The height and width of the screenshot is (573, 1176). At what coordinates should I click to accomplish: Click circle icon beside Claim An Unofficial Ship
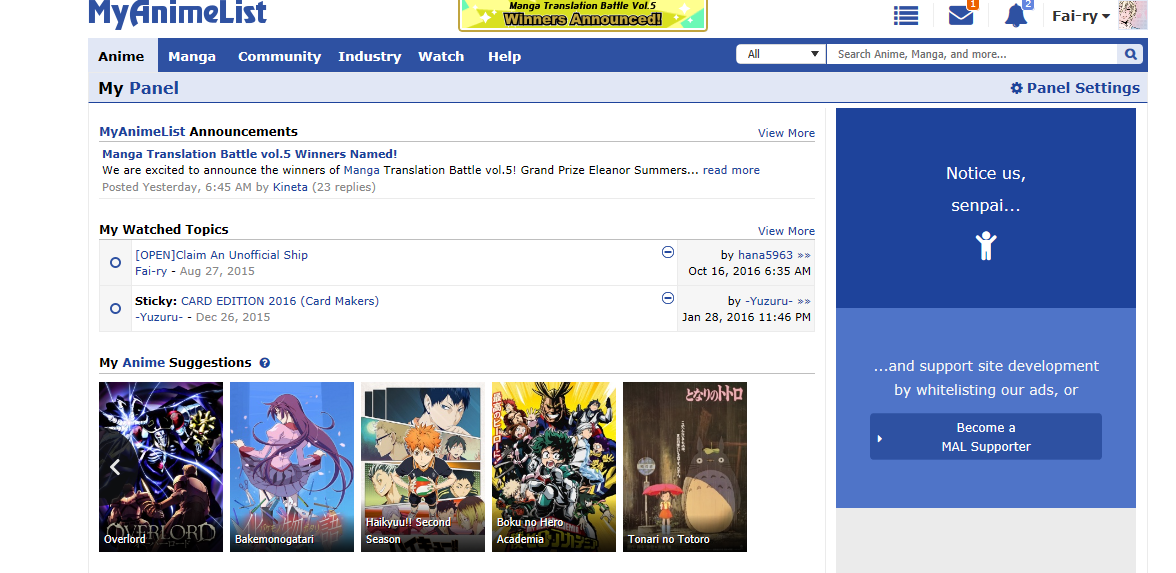coord(116,262)
